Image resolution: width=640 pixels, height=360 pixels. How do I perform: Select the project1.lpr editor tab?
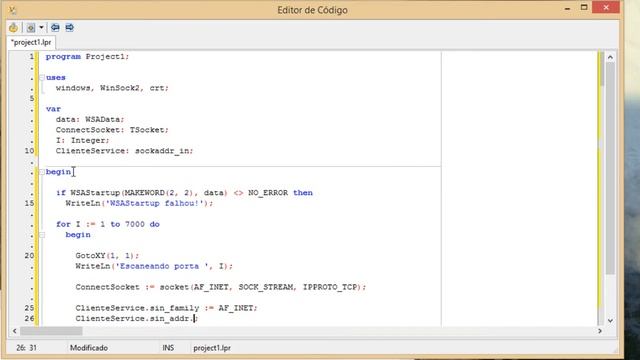pyautogui.click(x=31, y=42)
